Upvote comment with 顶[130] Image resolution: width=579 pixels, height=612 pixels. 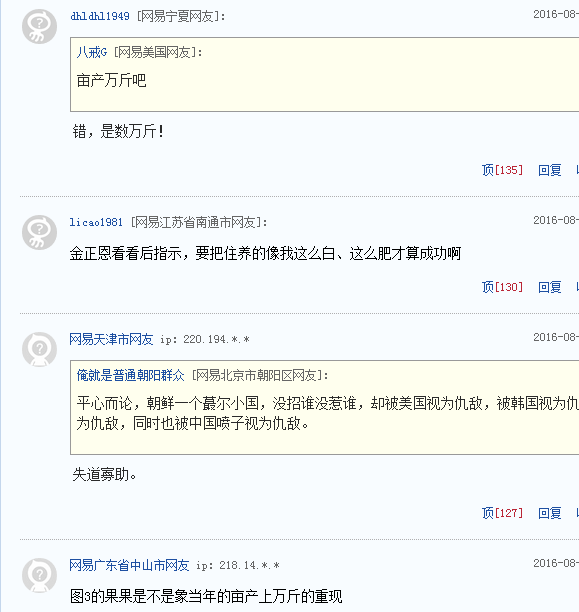coord(502,287)
